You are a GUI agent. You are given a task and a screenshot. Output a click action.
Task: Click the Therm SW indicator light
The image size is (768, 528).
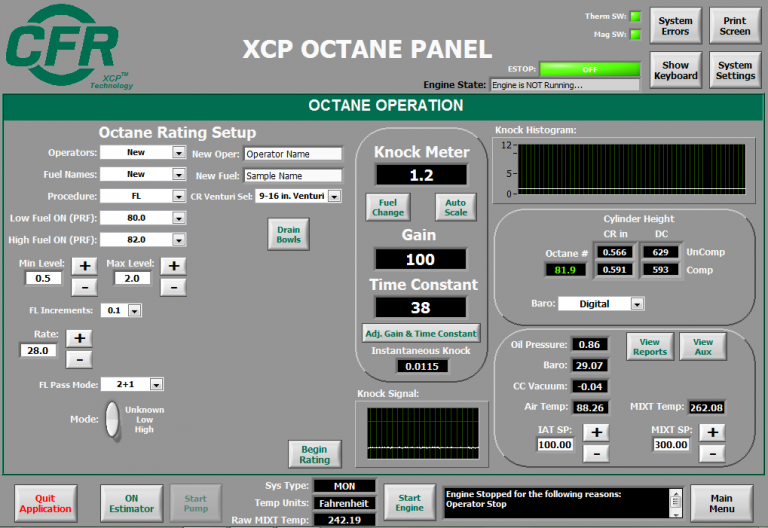click(635, 16)
